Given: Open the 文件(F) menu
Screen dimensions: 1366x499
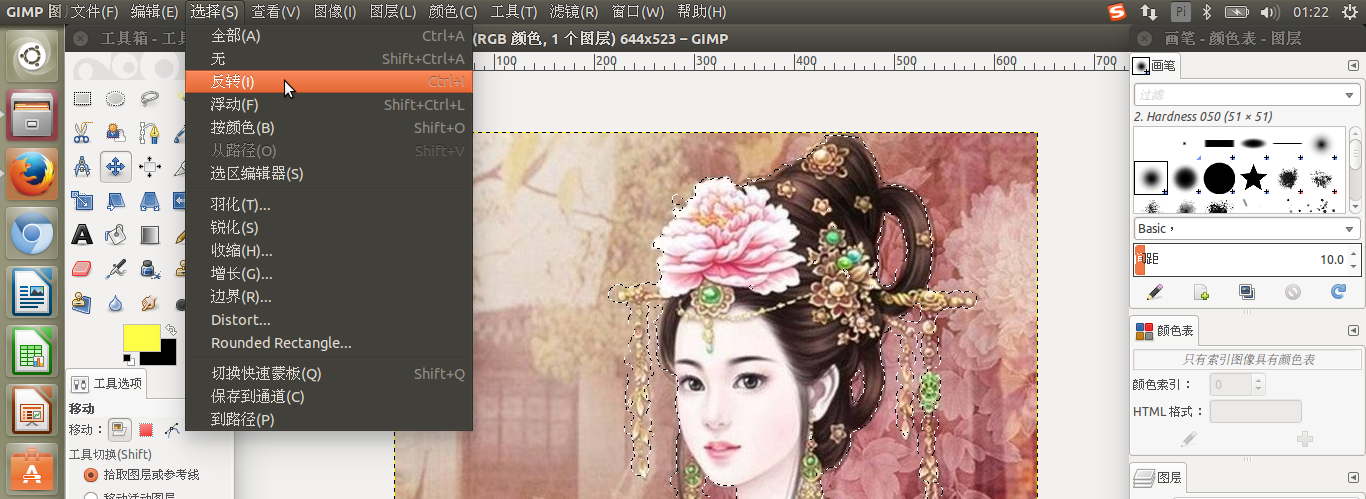Looking at the screenshot, I should pos(95,12).
